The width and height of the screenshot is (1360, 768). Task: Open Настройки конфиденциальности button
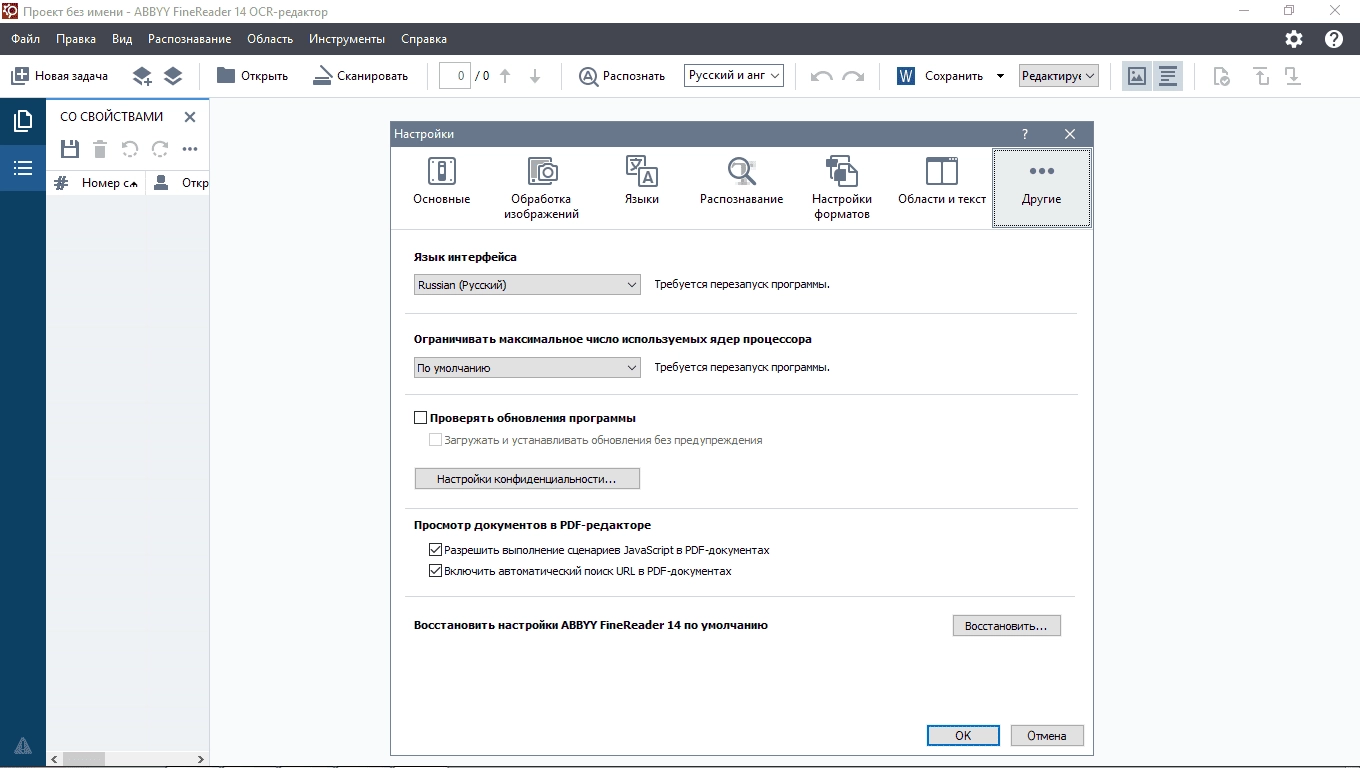click(x=527, y=479)
